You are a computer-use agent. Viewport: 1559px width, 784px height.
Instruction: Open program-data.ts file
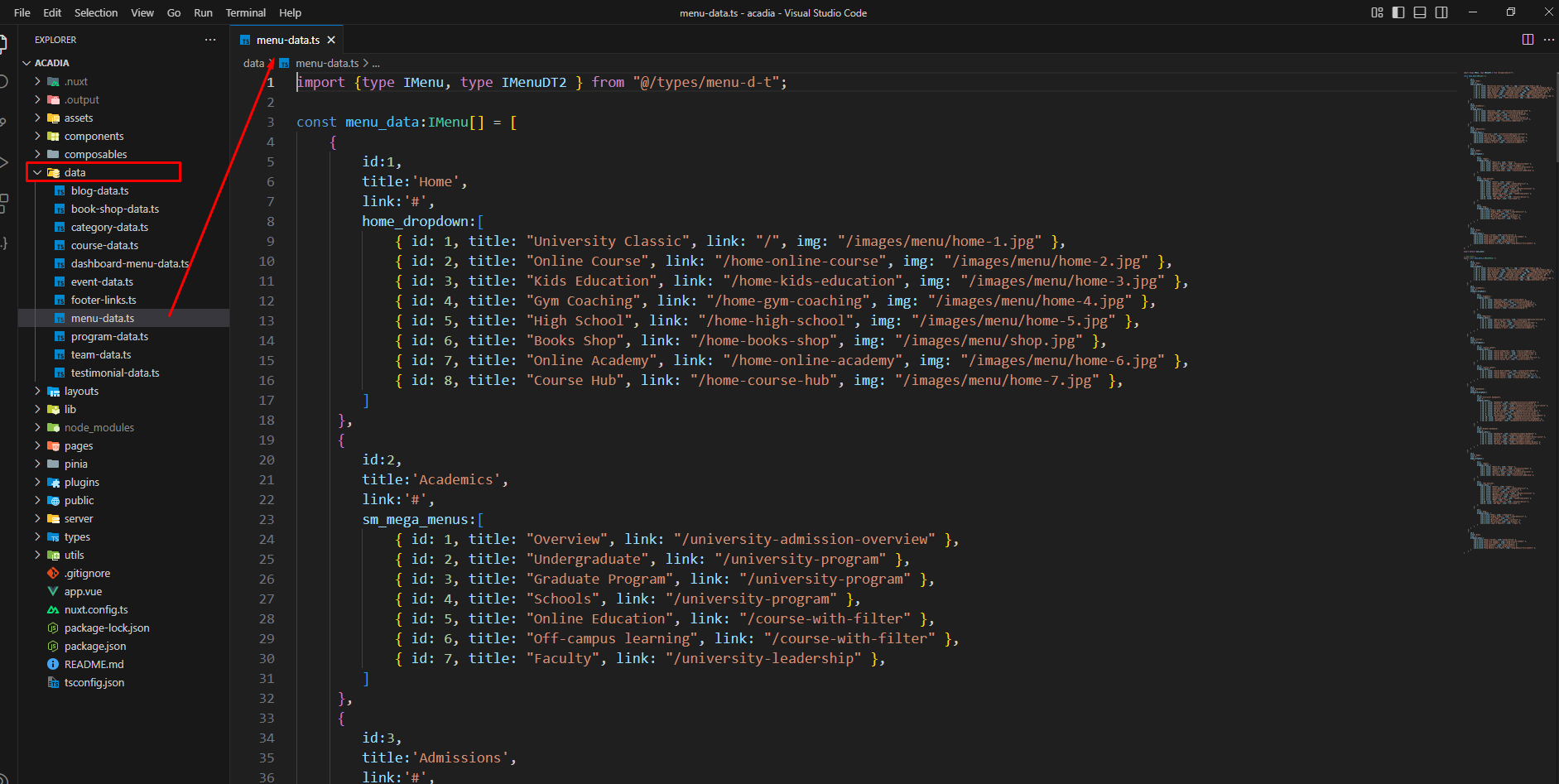tap(124, 336)
